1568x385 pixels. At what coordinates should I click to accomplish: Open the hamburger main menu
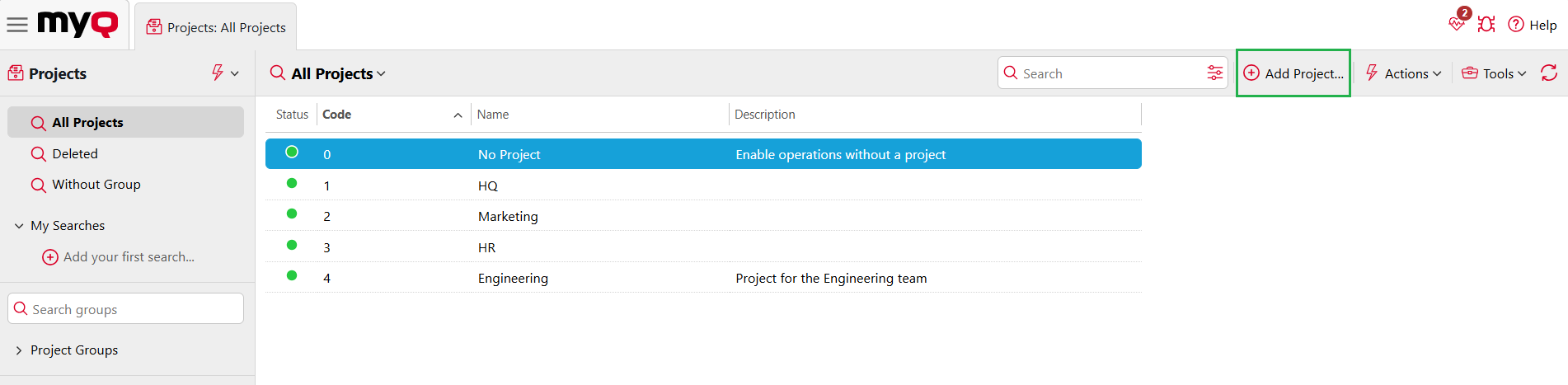pyautogui.click(x=17, y=25)
